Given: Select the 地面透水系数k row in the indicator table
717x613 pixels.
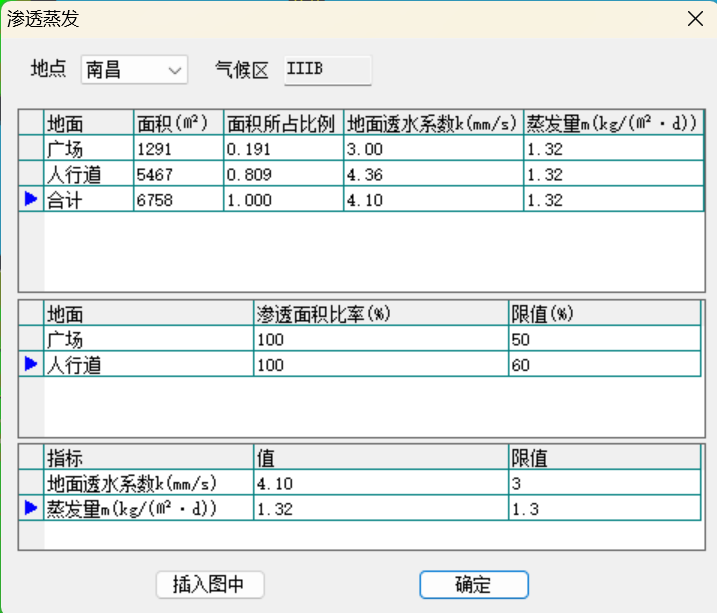Looking at the screenshot, I should point(148,484).
